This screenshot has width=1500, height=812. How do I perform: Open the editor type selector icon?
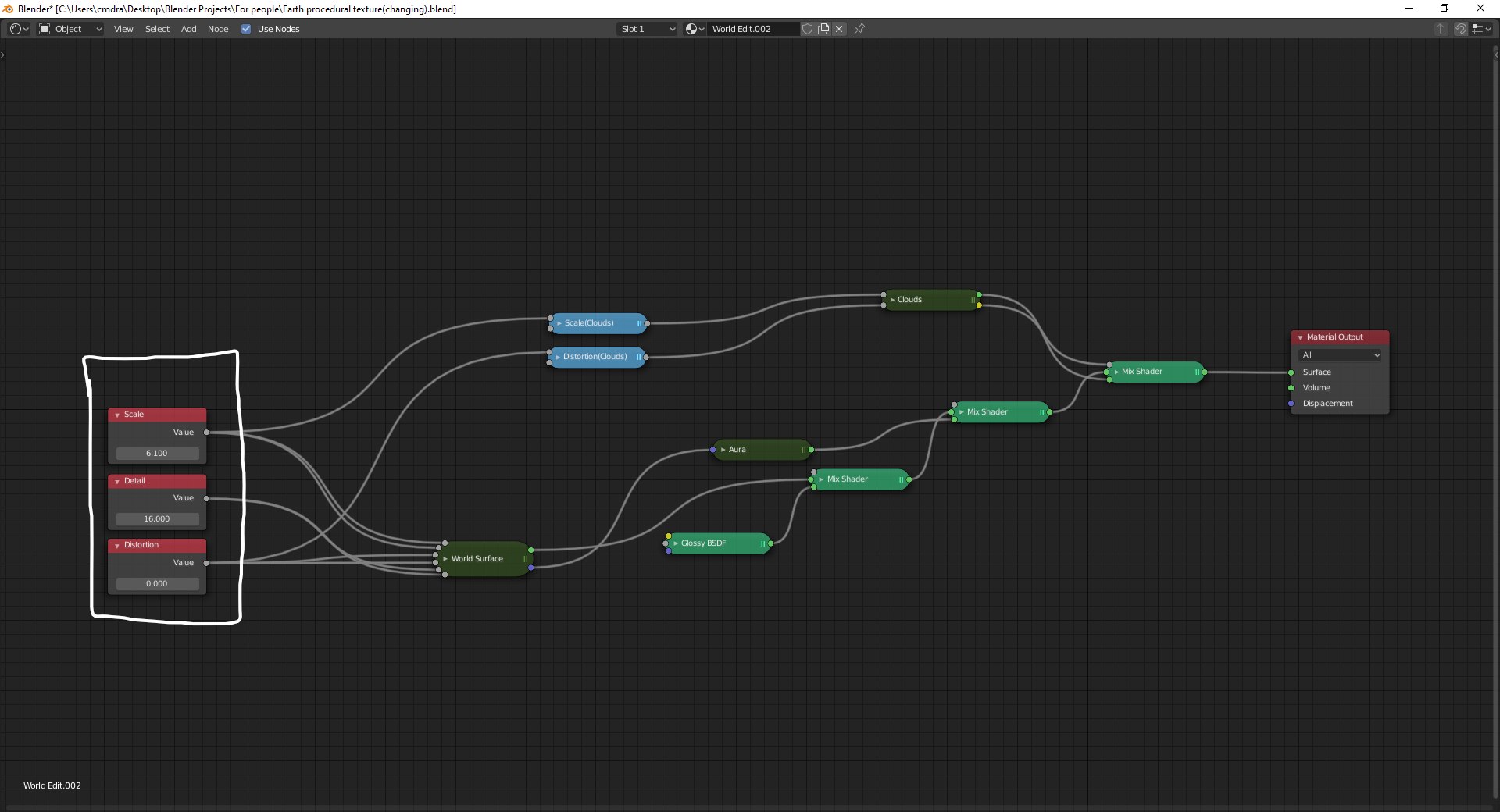point(19,29)
